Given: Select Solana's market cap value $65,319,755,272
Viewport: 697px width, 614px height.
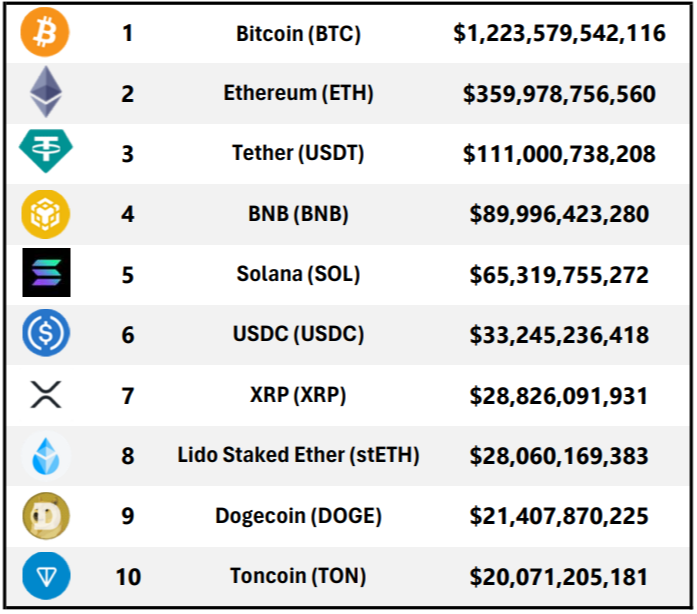Looking at the screenshot, I should tap(559, 275).
